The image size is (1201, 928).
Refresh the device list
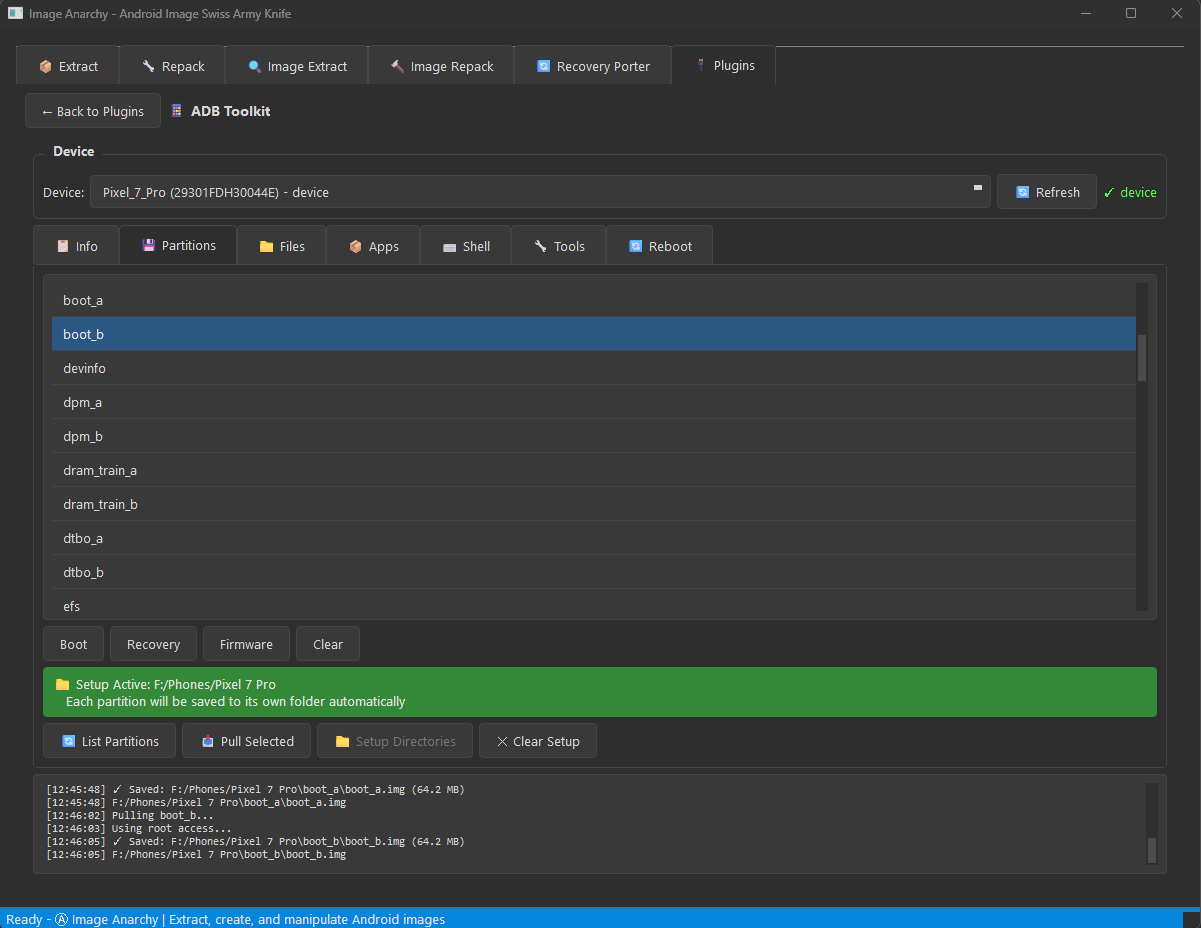pyautogui.click(x=1047, y=192)
